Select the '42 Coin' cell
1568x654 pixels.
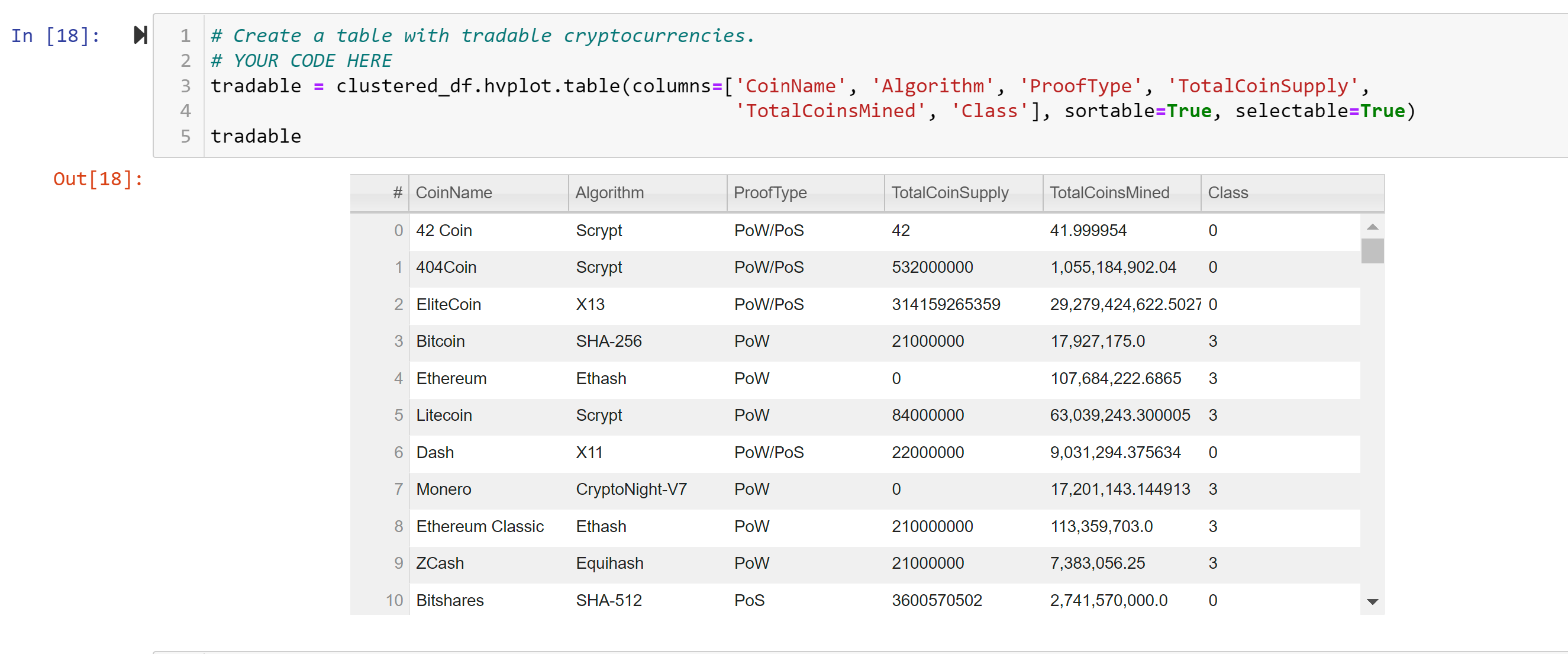pos(489,231)
